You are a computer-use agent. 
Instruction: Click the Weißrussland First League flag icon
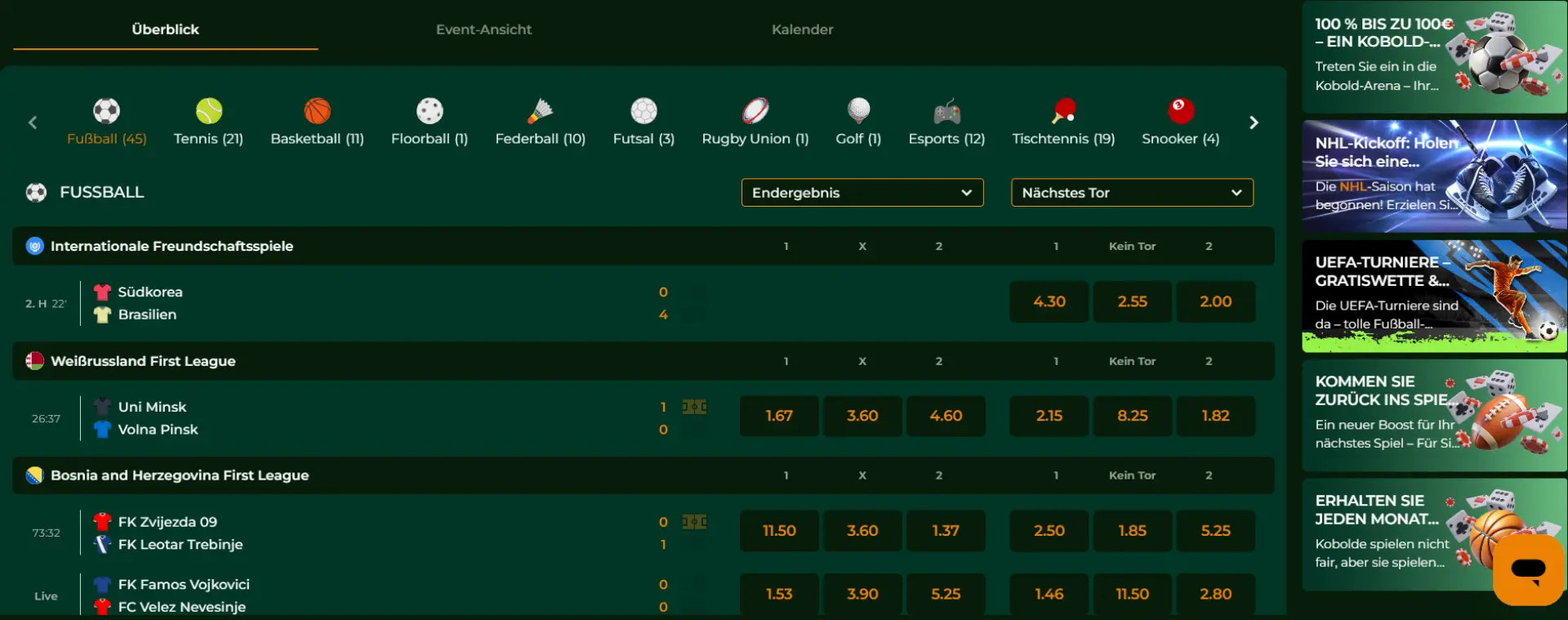point(34,360)
